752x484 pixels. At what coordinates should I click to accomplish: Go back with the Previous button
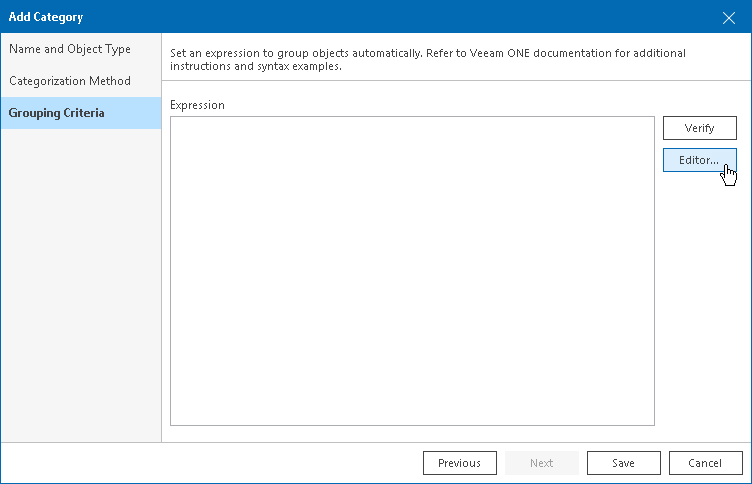459,463
